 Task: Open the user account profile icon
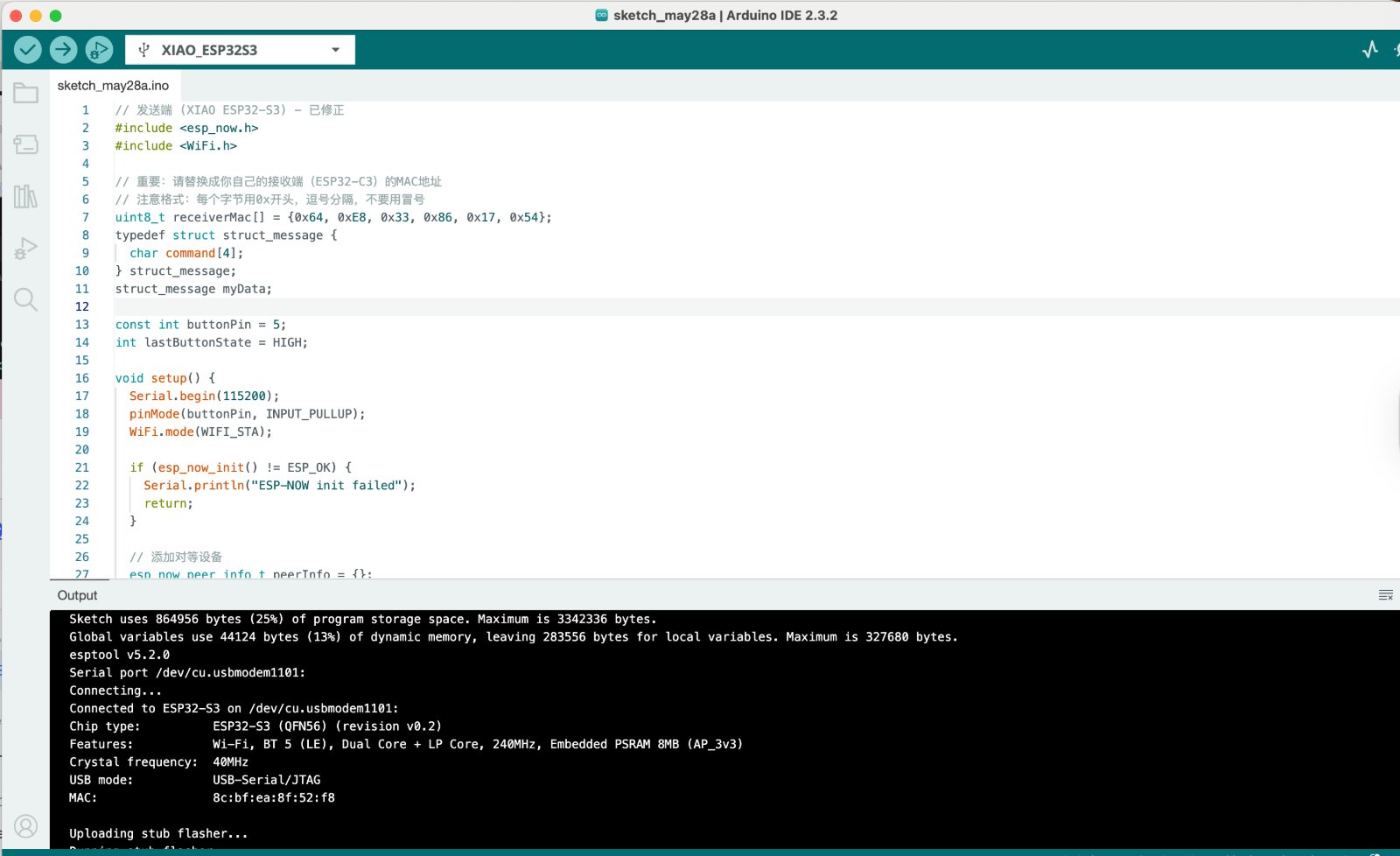coord(25,825)
